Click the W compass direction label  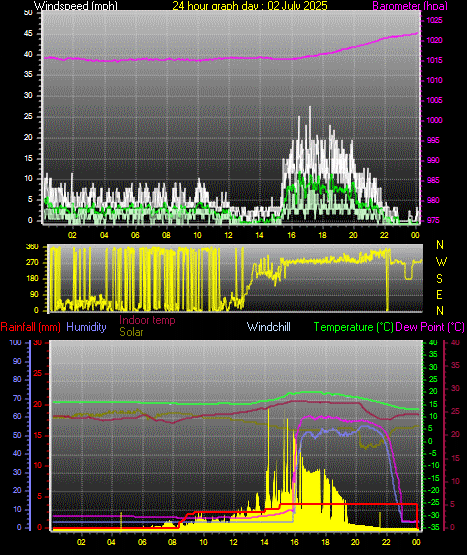(x=441, y=262)
